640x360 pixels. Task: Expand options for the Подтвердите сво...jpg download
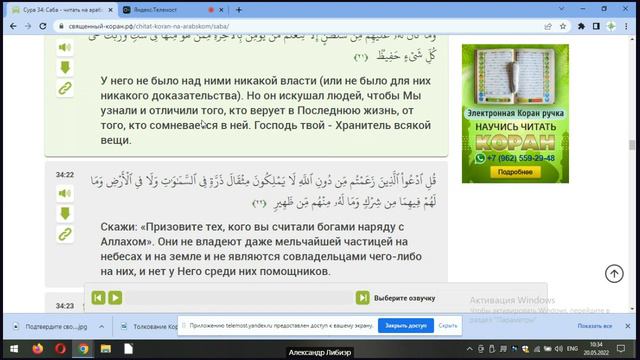coord(101,327)
